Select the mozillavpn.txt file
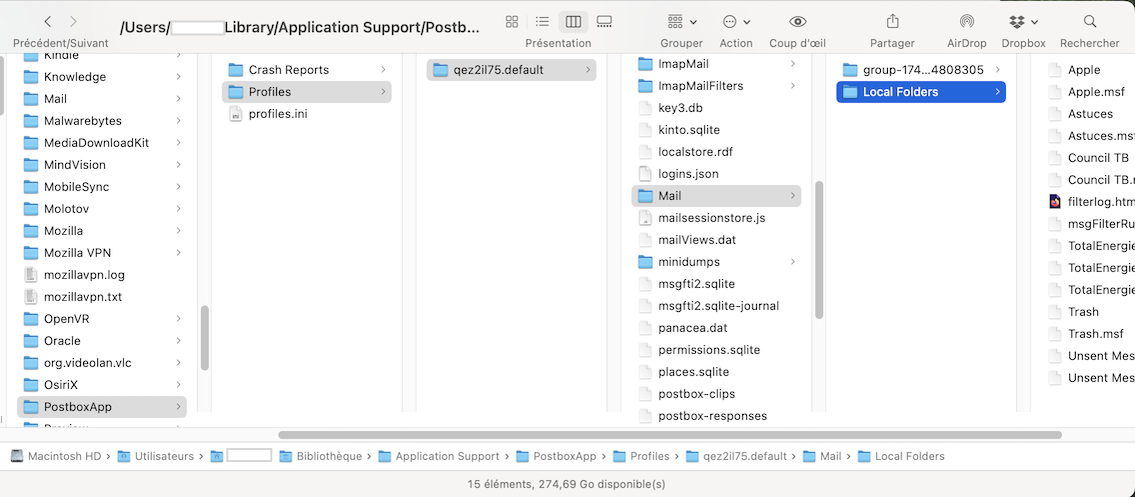 [101, 297]
